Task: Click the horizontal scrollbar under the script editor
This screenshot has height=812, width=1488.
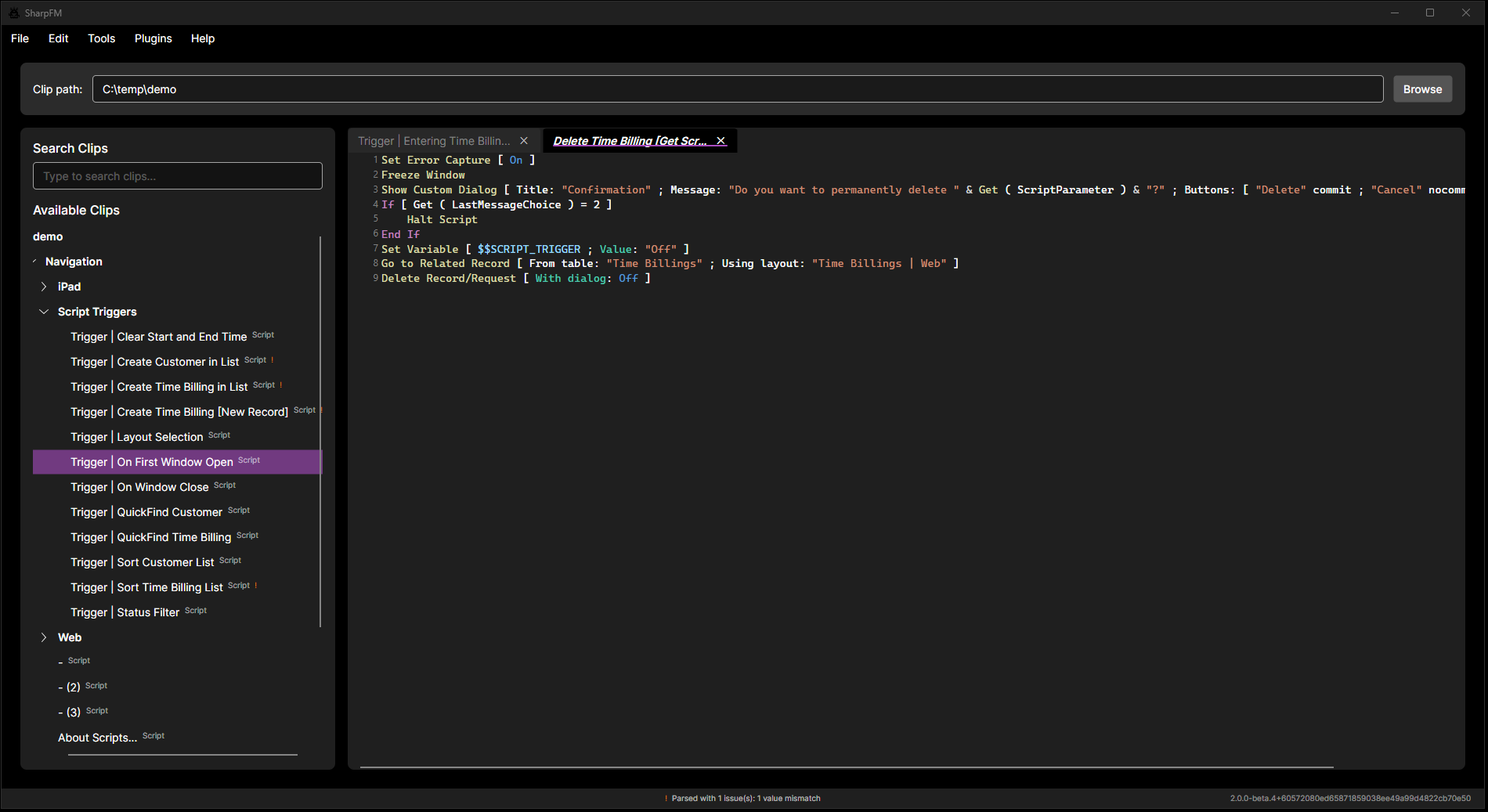Action: [x=847, y=767]
